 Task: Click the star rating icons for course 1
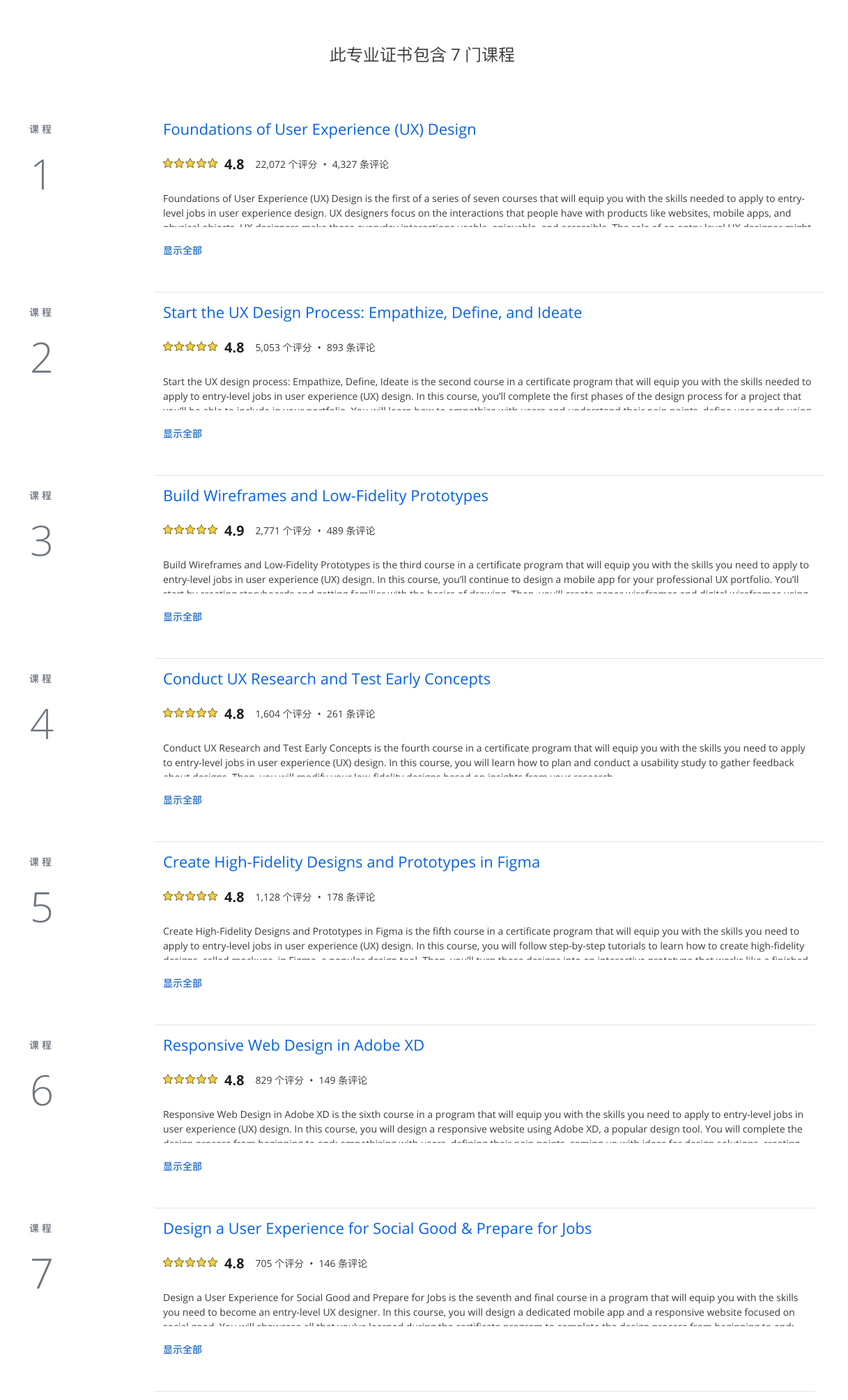pos(190,164)
